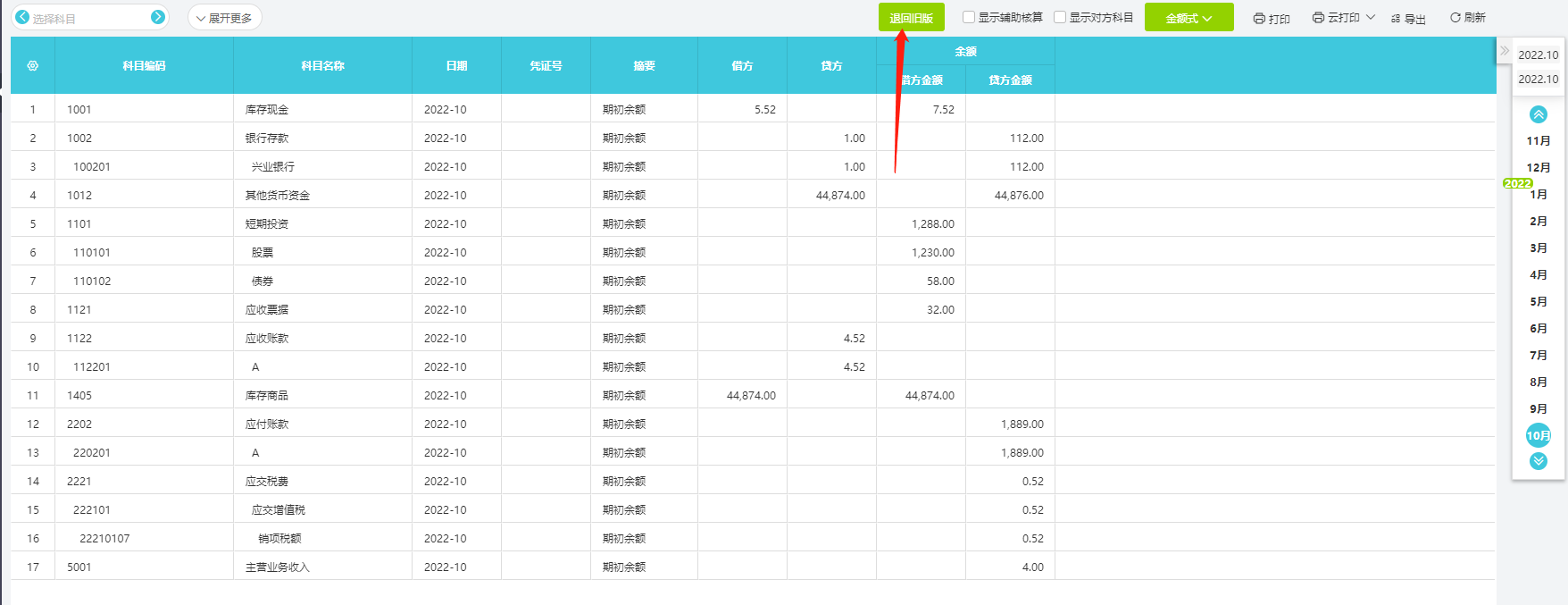The height and width of the screenshot is (605, 1568).
Task: Collapse the period sidebar panel arrow
Action: click(x=1505, y=51)
